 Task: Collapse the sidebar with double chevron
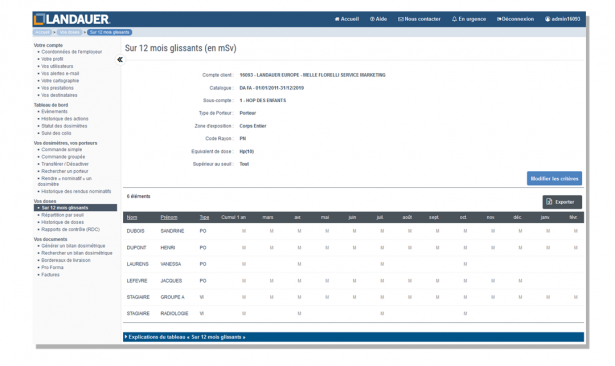point(120,60)
